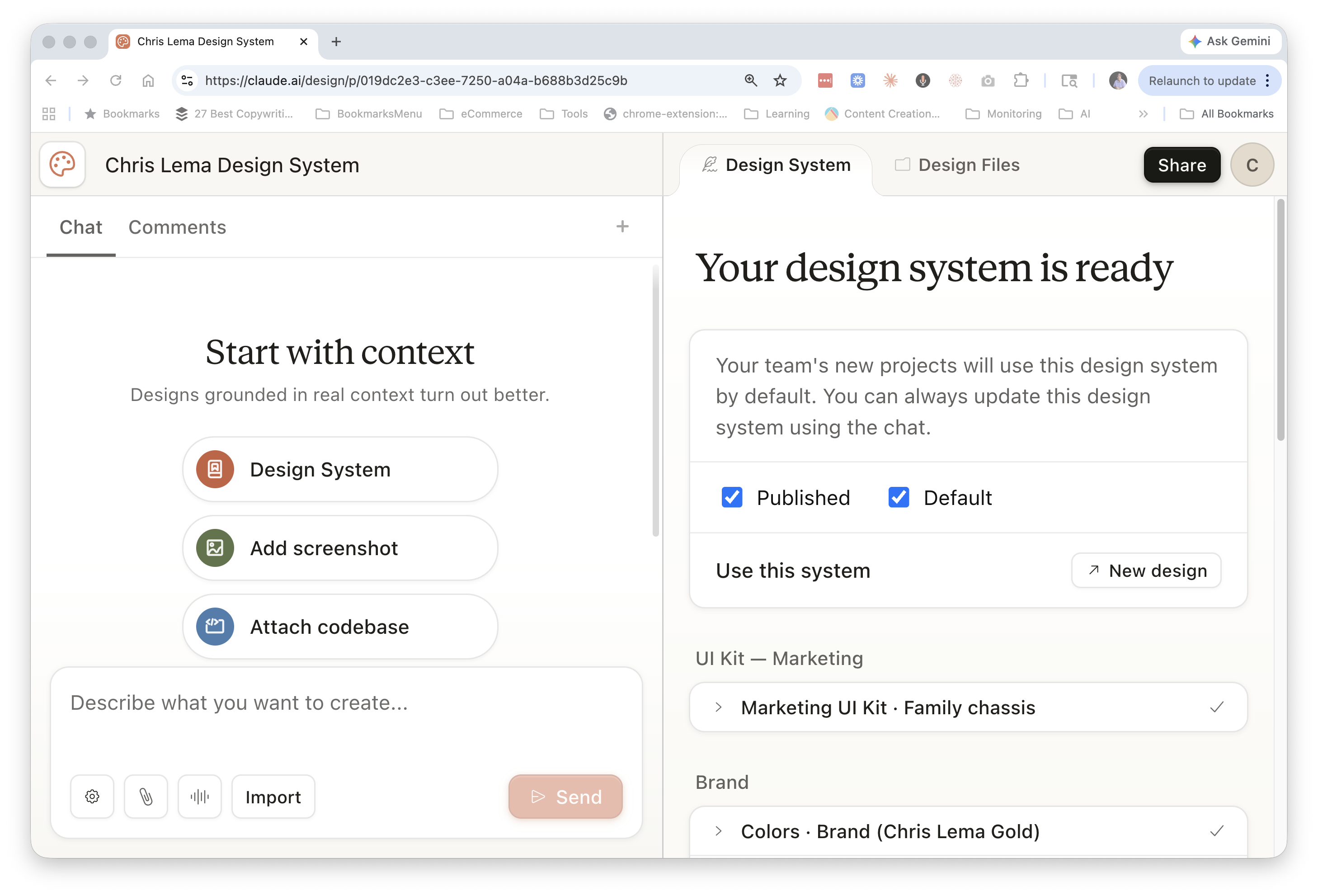The image size is (1318, 896).
Task: Open the Design Files tab
Action: (x=957, y=165)
